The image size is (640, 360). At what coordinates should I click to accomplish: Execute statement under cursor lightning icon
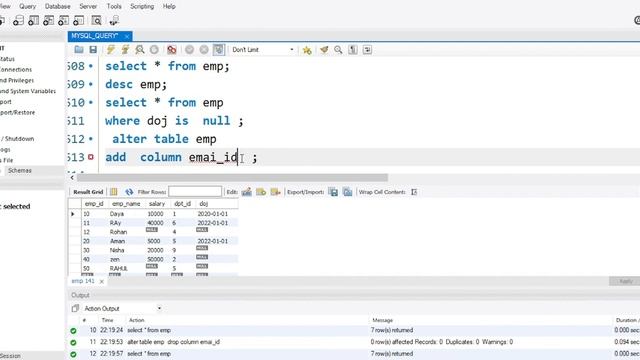tap(125, 50)
